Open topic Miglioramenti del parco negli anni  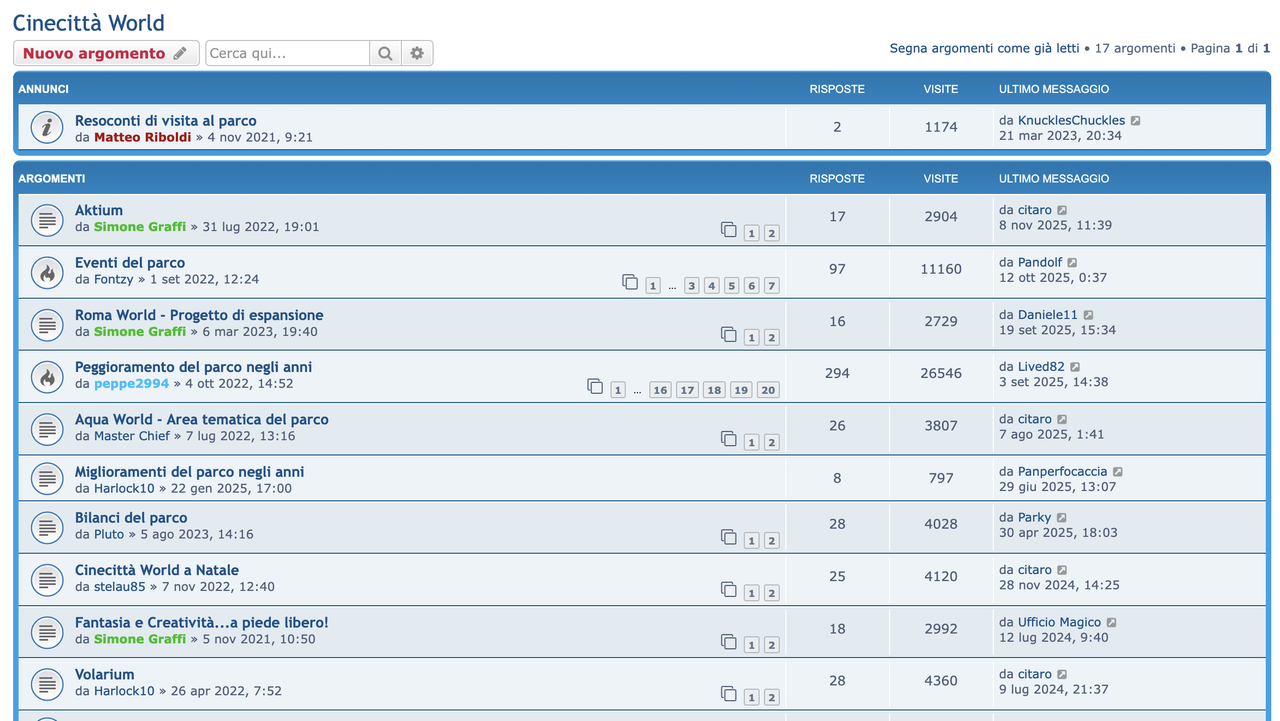click(190, 472)
